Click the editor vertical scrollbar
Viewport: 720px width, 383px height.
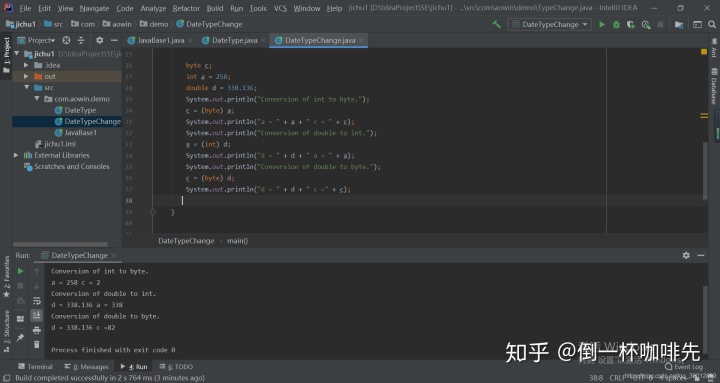tap(704, 170)
